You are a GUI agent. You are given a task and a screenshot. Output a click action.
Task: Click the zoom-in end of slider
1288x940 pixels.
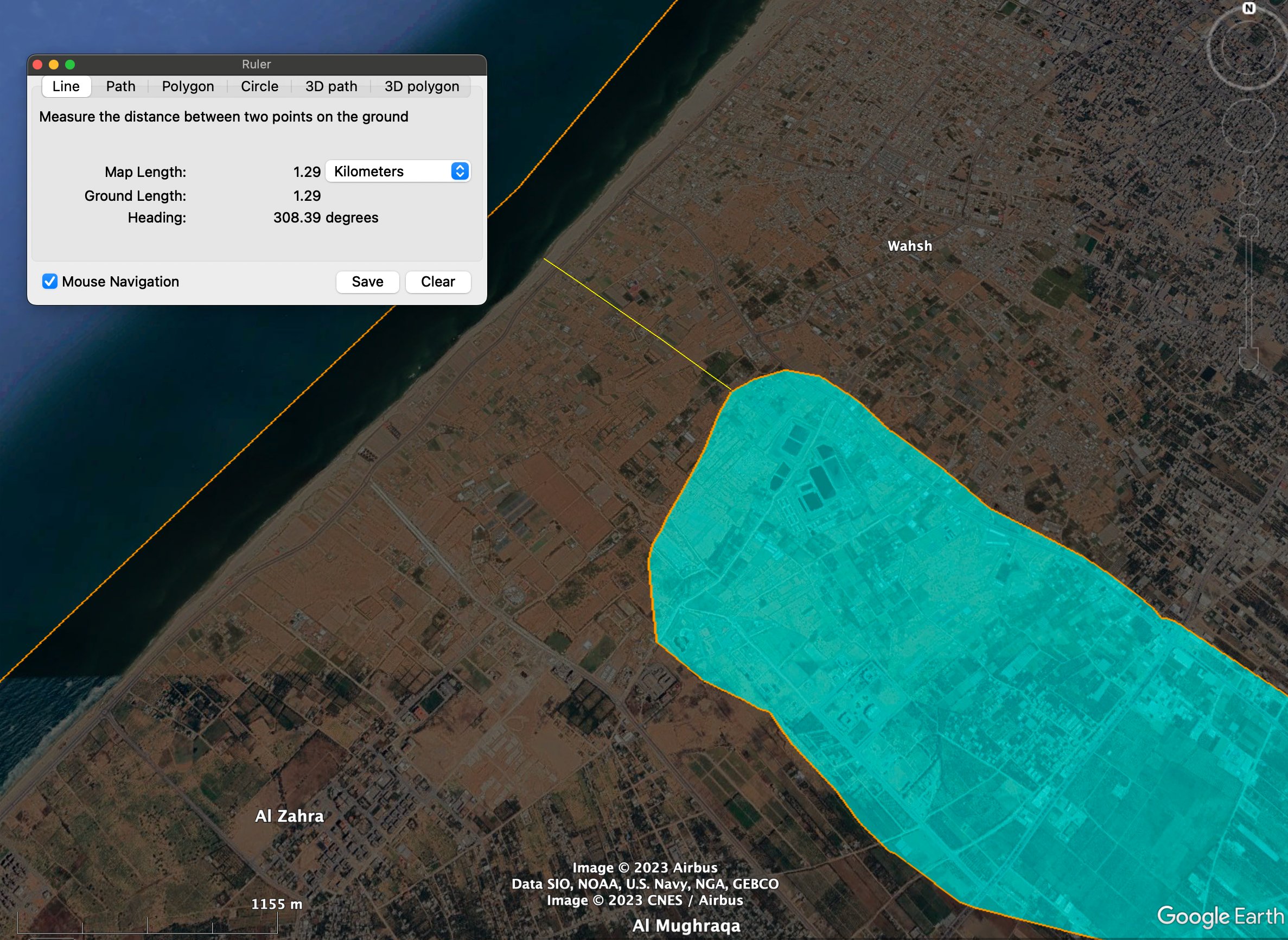click(x=1249, y=225)
